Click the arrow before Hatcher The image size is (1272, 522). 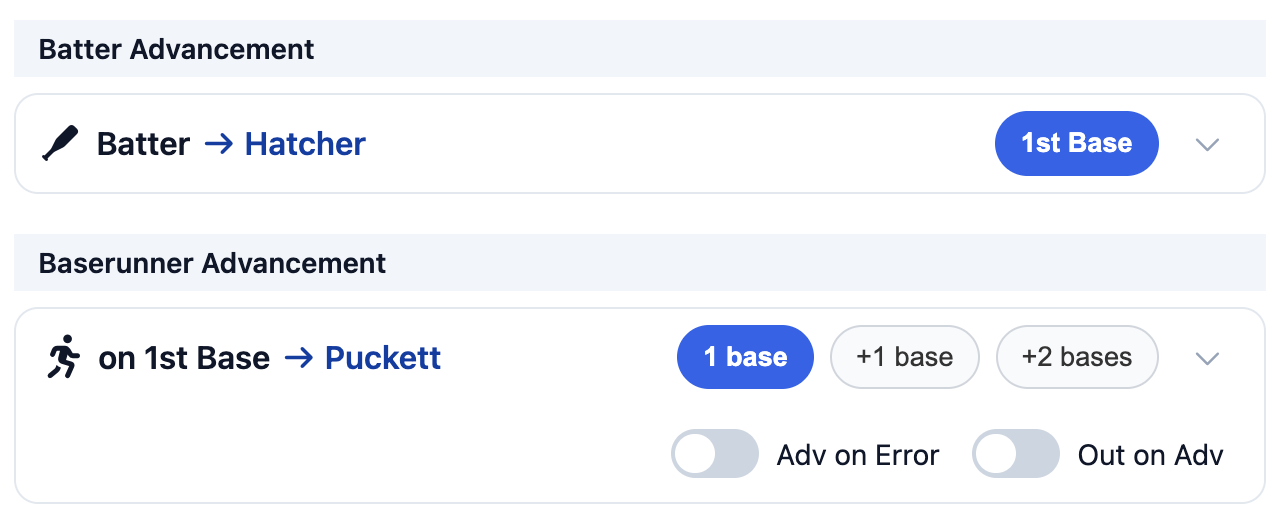[218, 144]
